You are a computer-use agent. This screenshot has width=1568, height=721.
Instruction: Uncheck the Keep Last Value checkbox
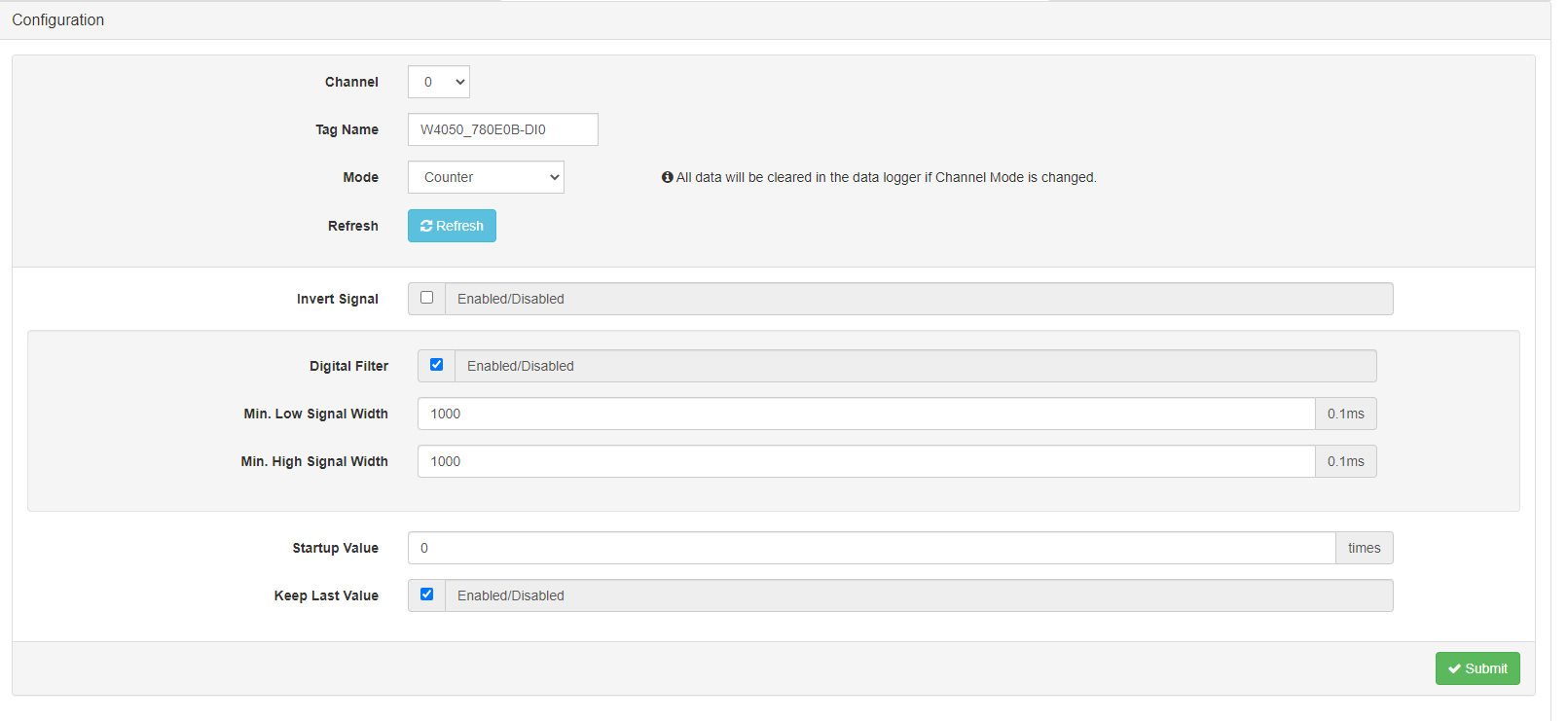[426, 595]
